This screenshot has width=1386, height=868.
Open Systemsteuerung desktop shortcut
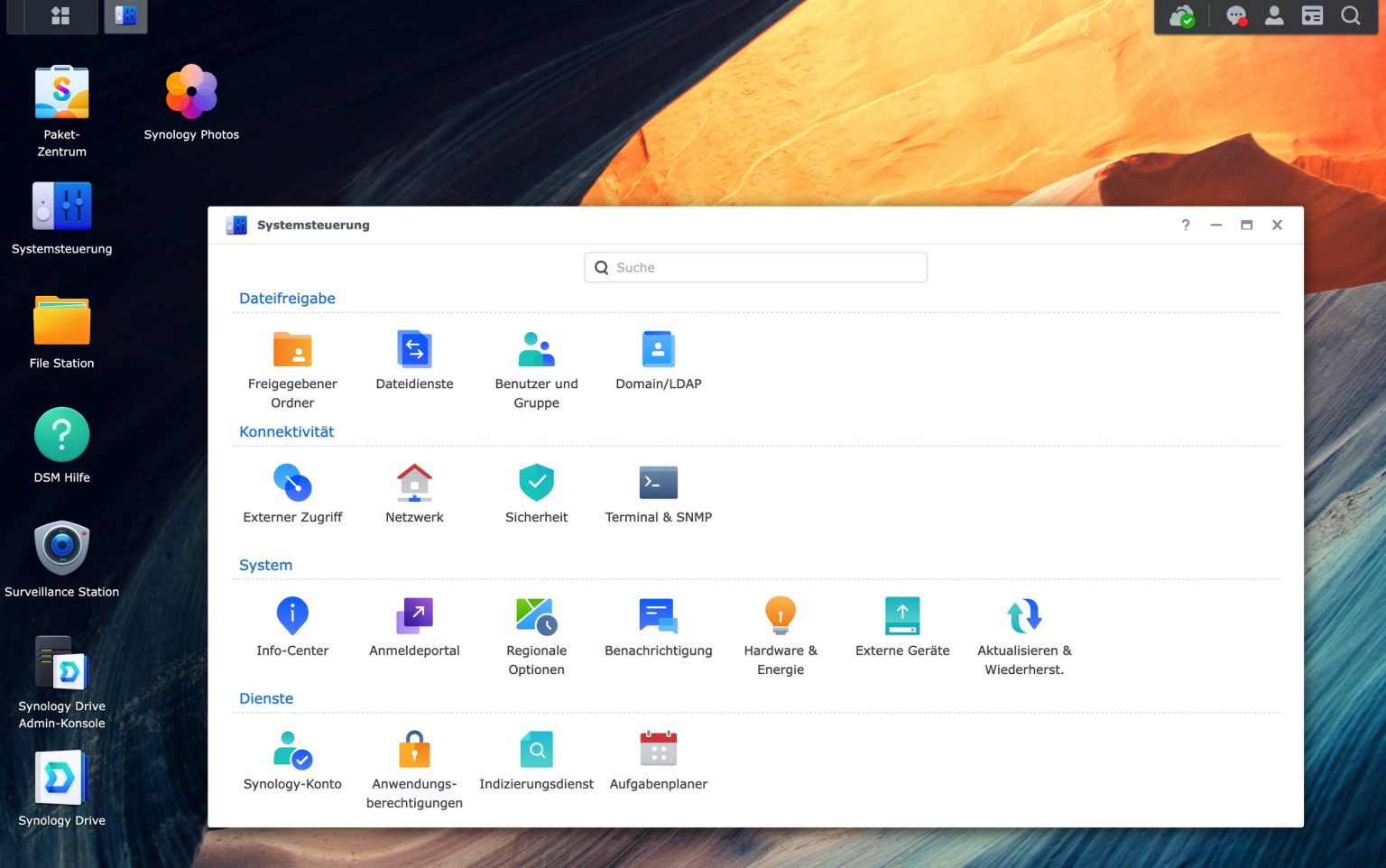coord(61,217)
